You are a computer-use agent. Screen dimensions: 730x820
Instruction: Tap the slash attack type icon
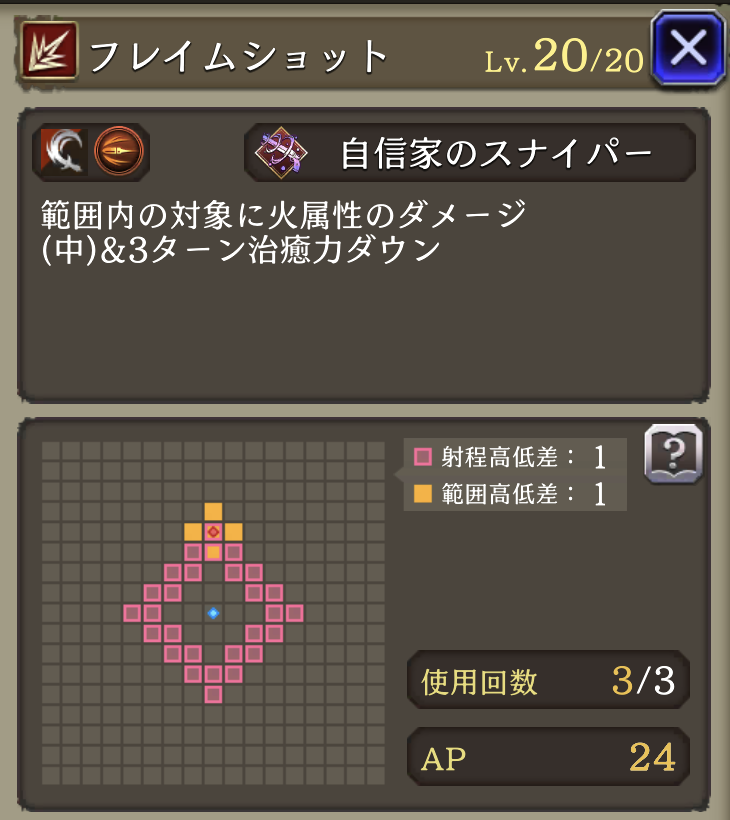tap(64, 151)
